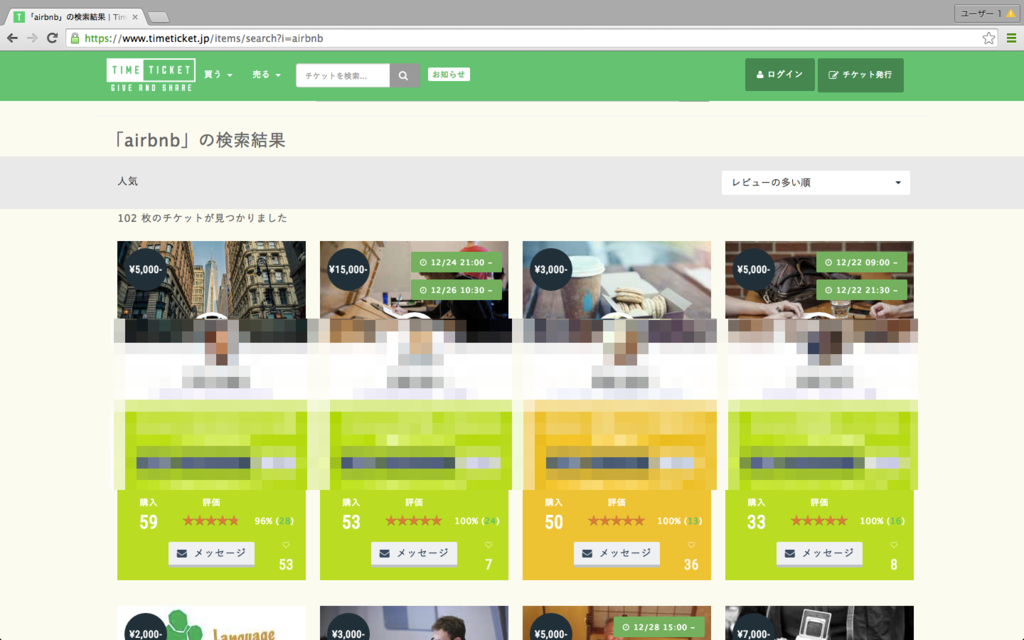The image size is (1024, 640).
Task: Bookmark page with the star icon
Action: click(x=989, y=38)
